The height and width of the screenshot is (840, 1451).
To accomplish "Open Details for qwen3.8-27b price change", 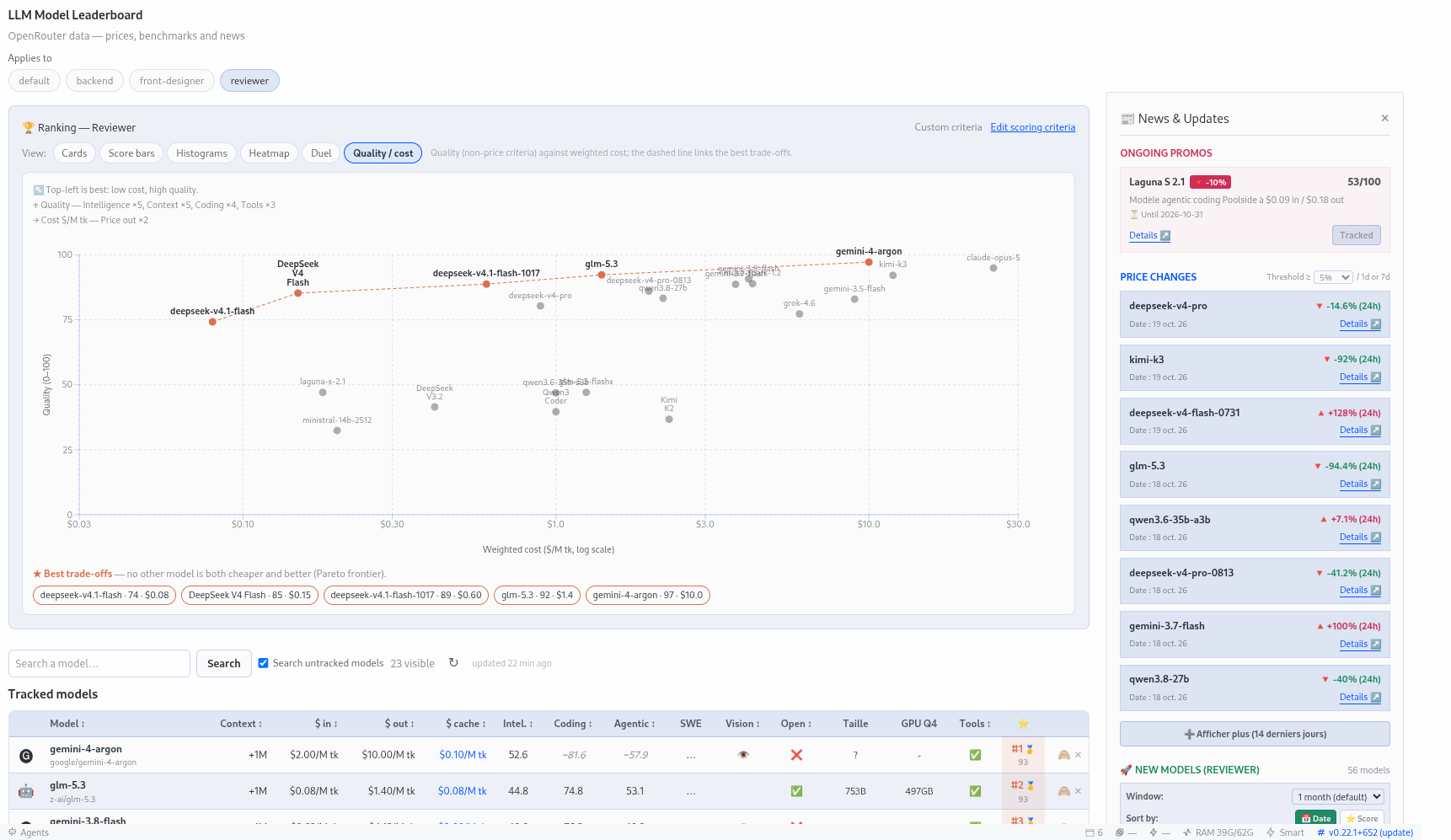I will [x=1360, y=698].
